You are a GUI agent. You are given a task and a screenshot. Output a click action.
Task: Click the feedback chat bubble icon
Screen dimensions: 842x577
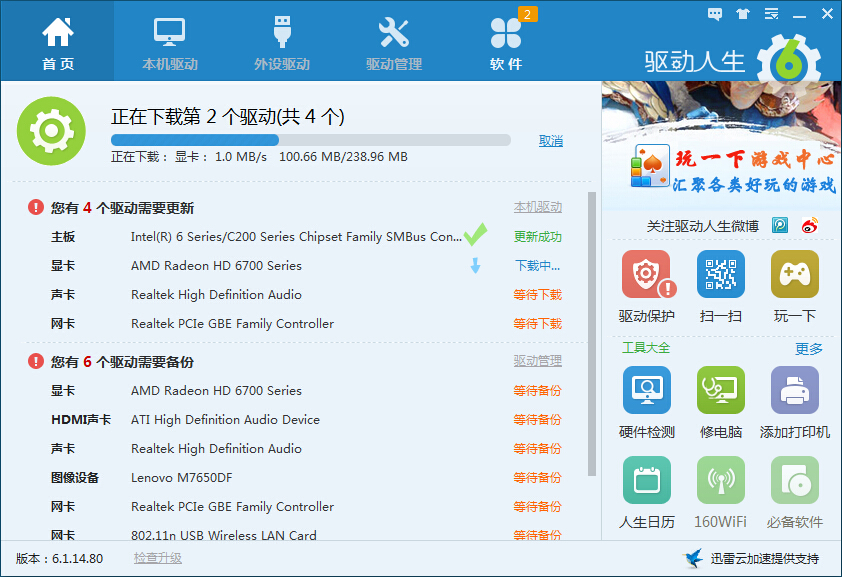tap(715, 14)
